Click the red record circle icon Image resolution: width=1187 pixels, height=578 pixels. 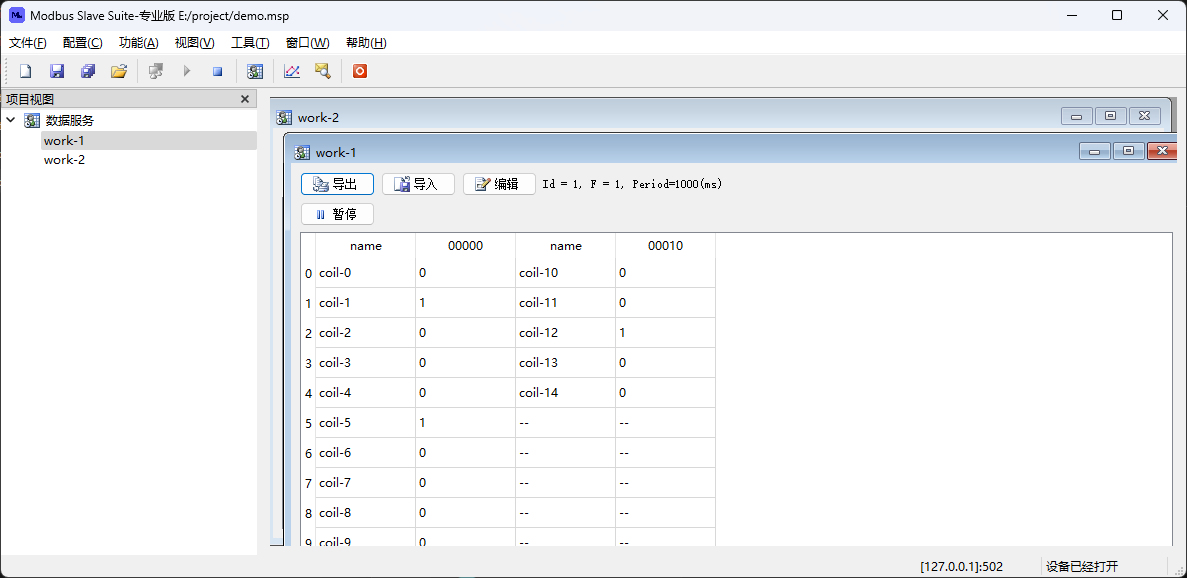360,71
